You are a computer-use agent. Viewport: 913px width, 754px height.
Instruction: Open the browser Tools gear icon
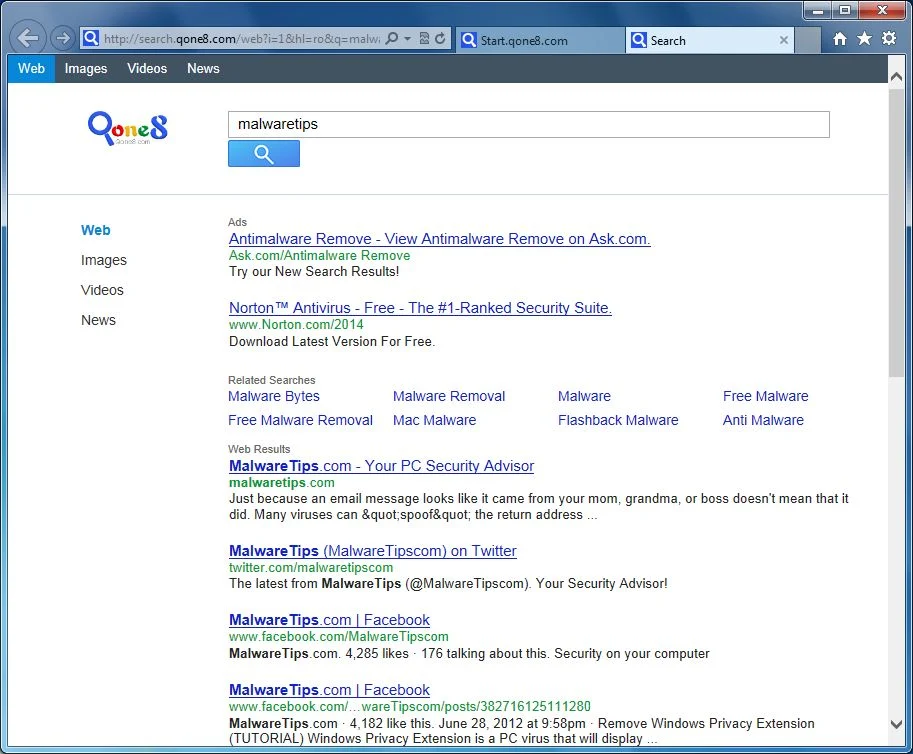coord(889,38)
